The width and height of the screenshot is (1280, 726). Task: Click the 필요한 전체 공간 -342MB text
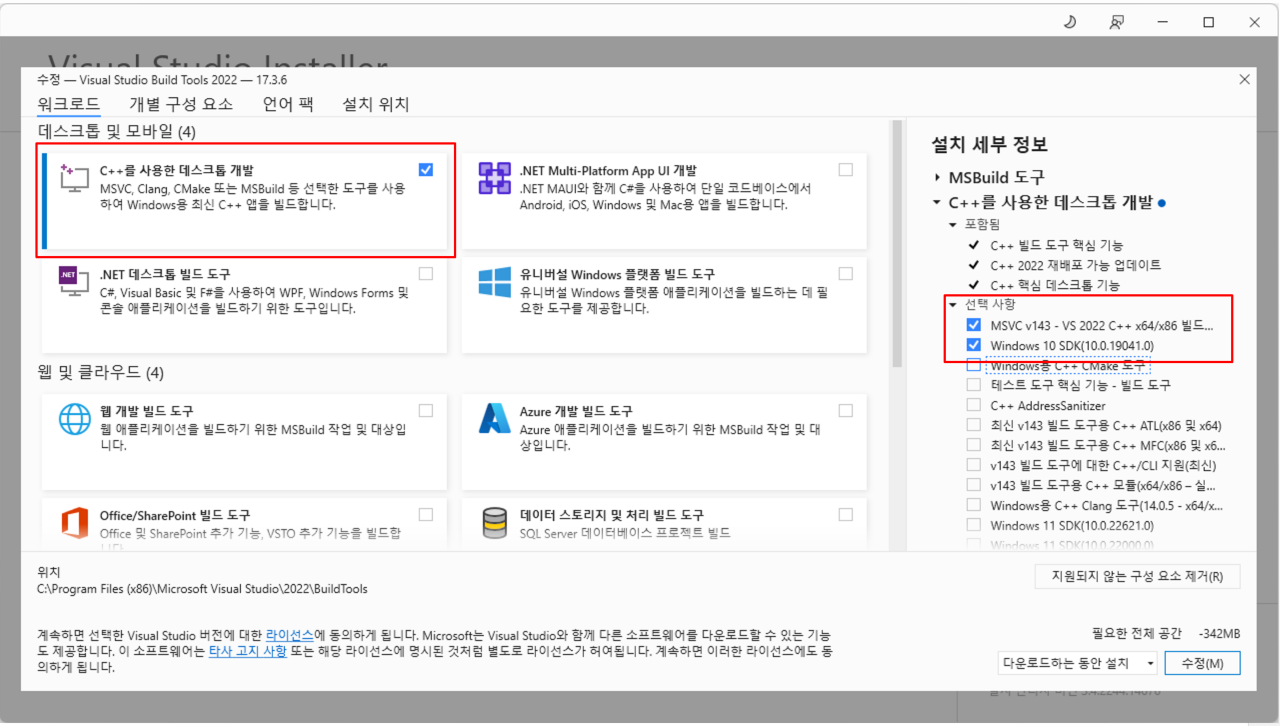[x=1166, y=634]
